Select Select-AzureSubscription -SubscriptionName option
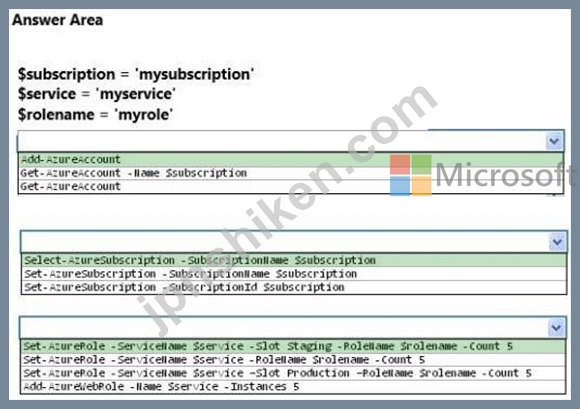The image size is (580, 409). 294,260
